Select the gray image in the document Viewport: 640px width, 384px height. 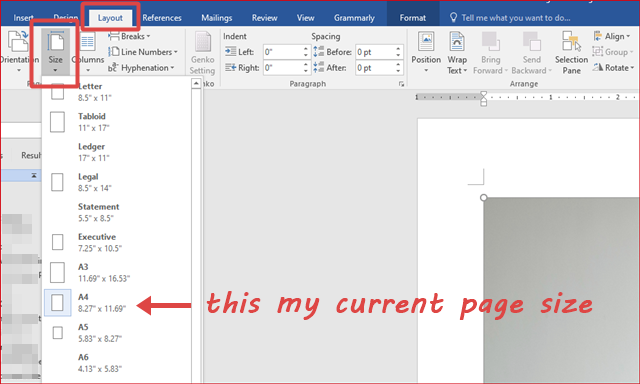click(x=561, y=290)
